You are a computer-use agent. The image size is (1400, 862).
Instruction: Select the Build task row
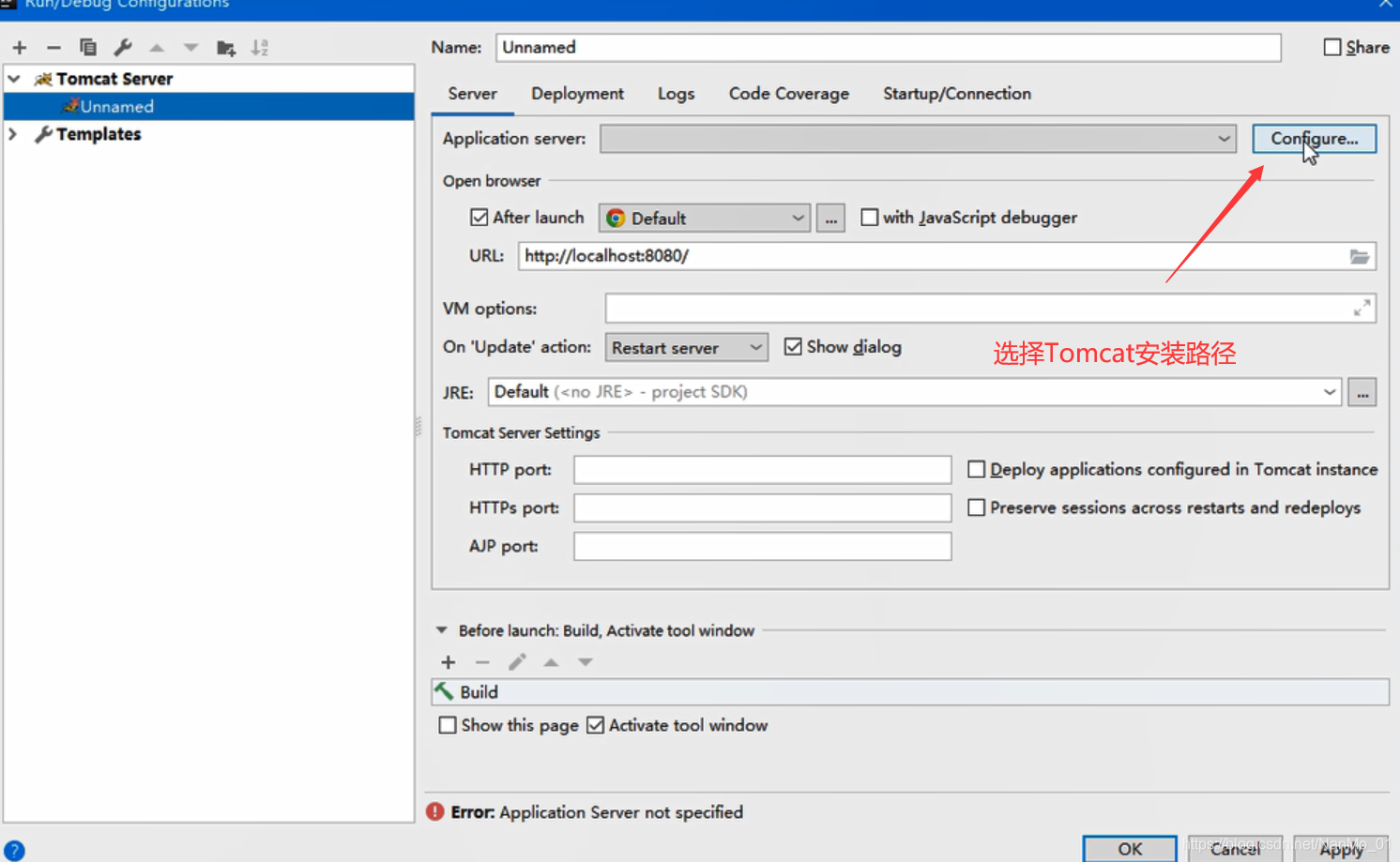point(910,691)
